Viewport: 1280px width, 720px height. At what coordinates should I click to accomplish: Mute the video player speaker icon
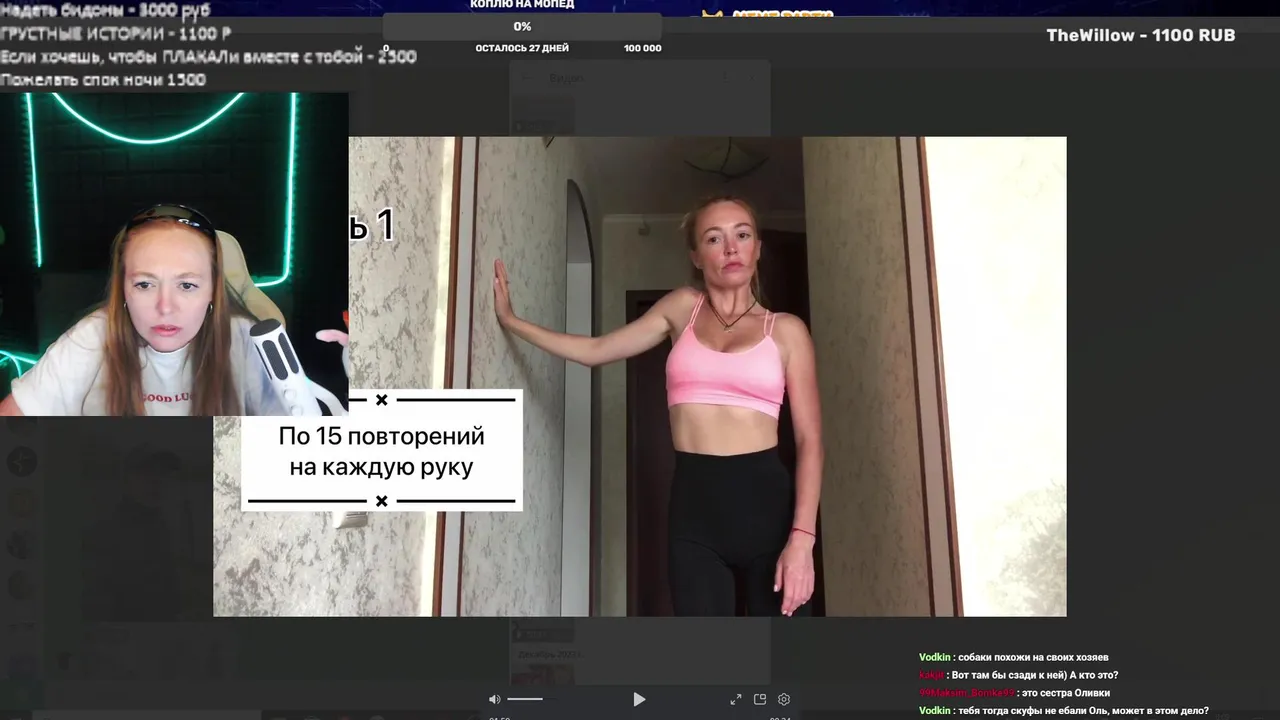pos(494,699)
